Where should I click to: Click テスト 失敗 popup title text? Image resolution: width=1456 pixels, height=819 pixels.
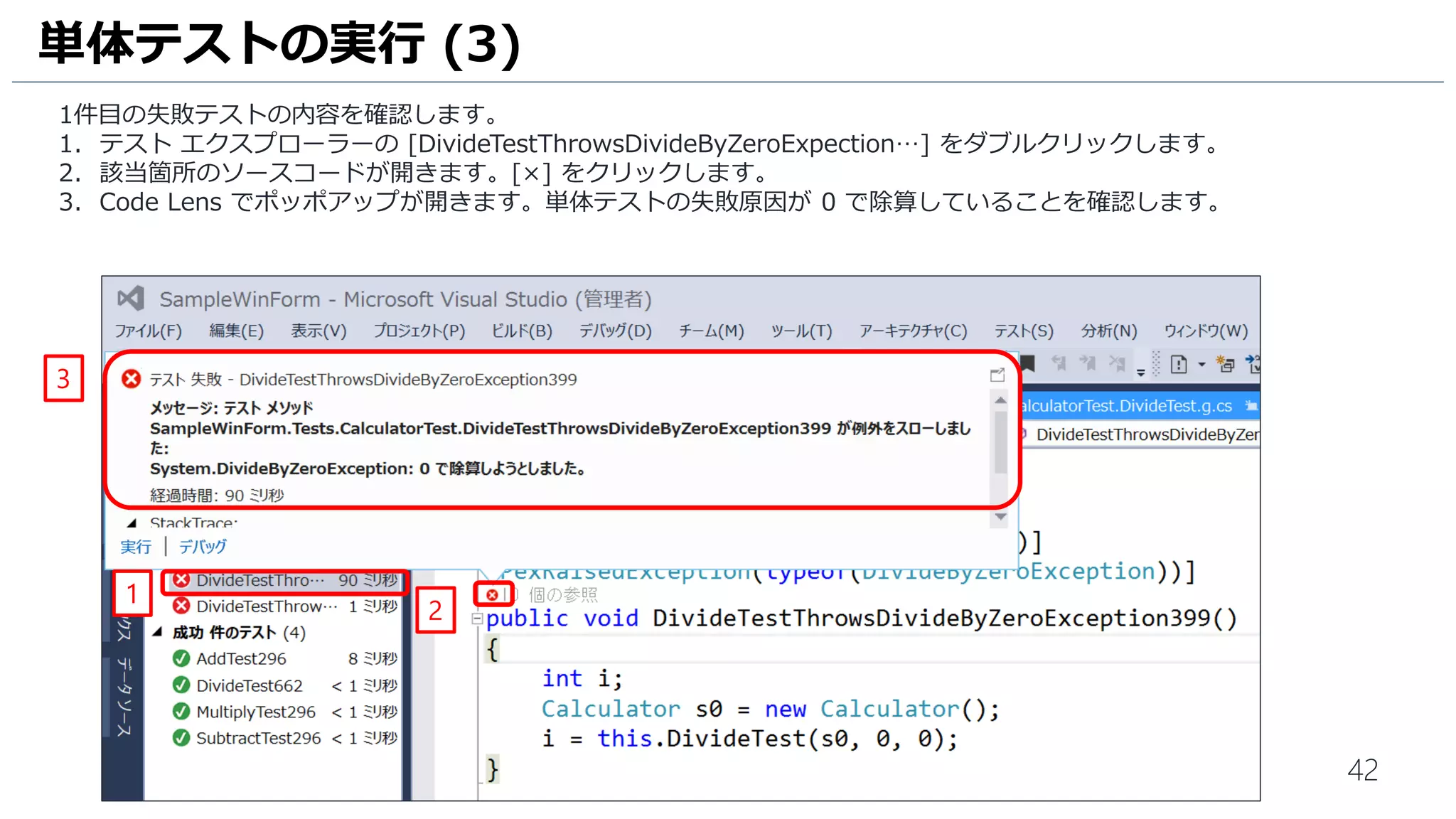click(x=363, y=379)
